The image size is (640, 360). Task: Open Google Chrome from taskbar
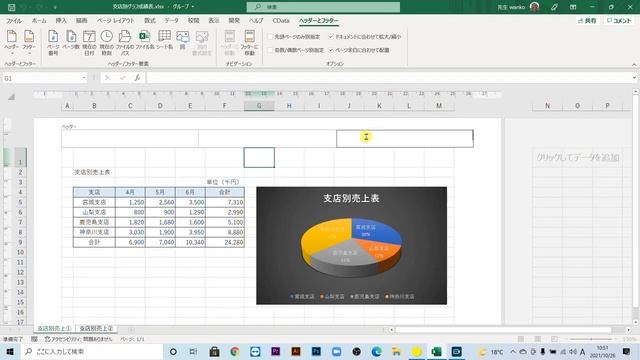click(235, 351)
